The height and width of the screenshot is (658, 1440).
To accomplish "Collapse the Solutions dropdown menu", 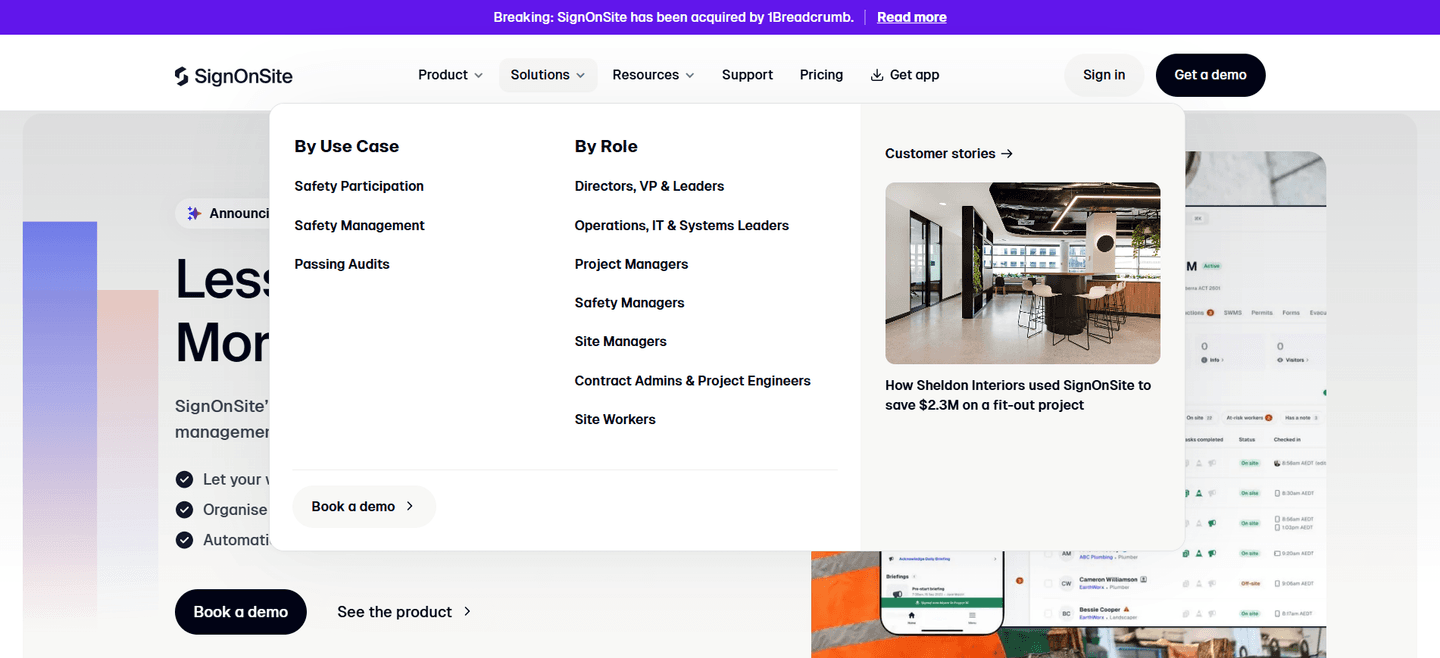I will coord(548,75).
